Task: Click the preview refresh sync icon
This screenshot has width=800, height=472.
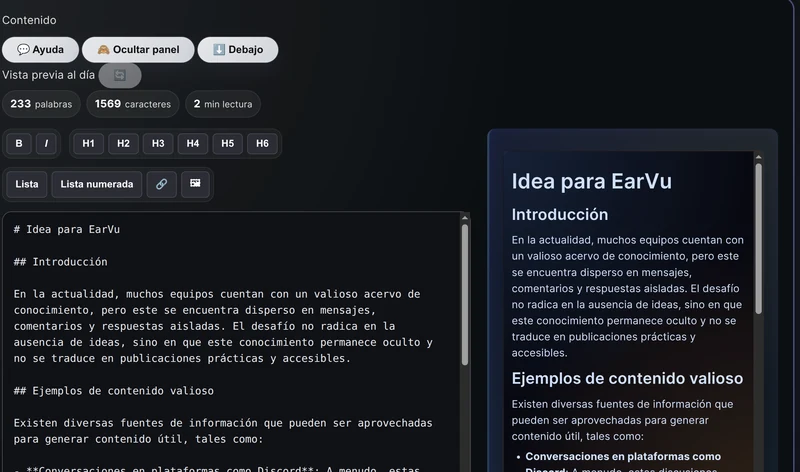Action: (x=120, y=76)
